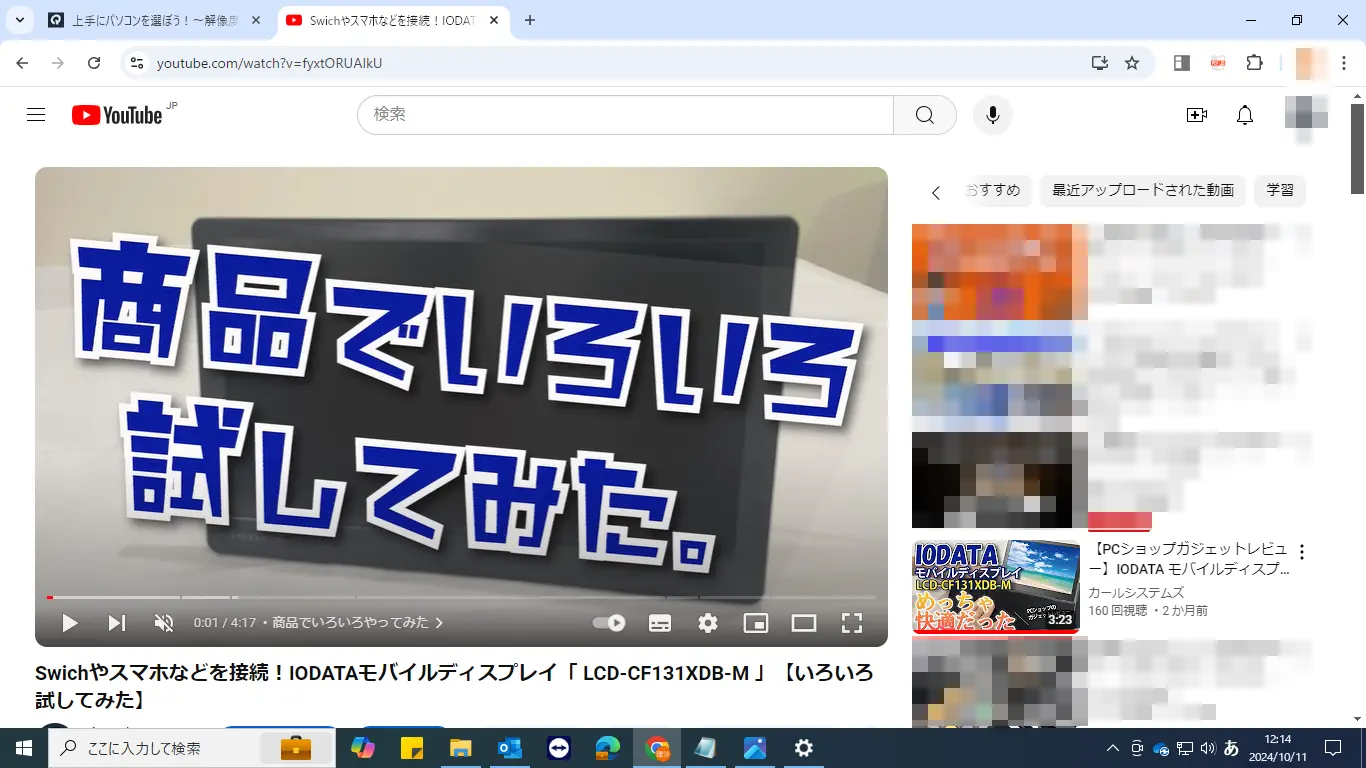Viewport: 1366px width, 768px height.
Task: Toggle subtitles in the player
Action: pos(660,623)
